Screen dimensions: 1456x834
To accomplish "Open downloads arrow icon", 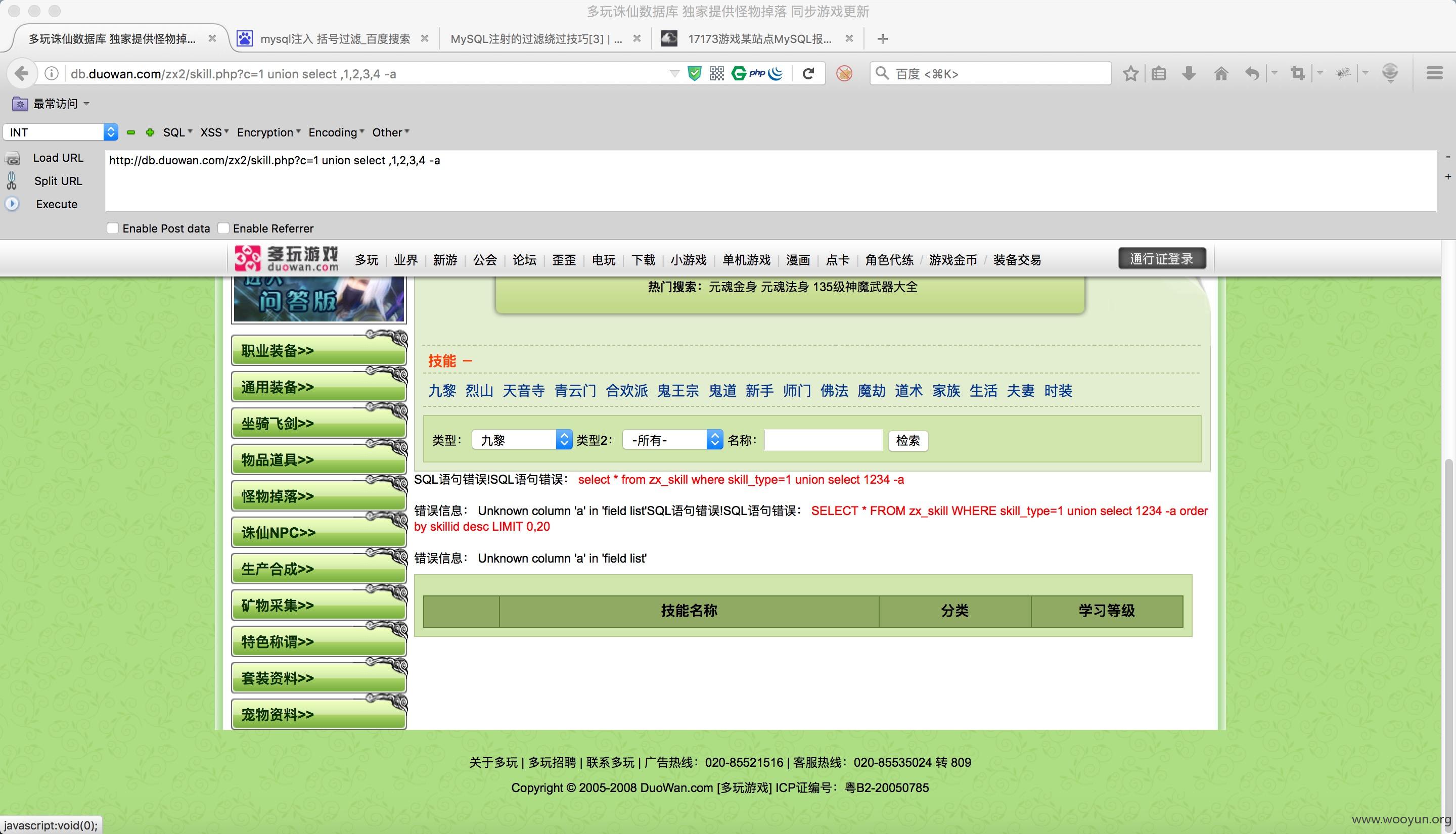I will [1189, 73].
